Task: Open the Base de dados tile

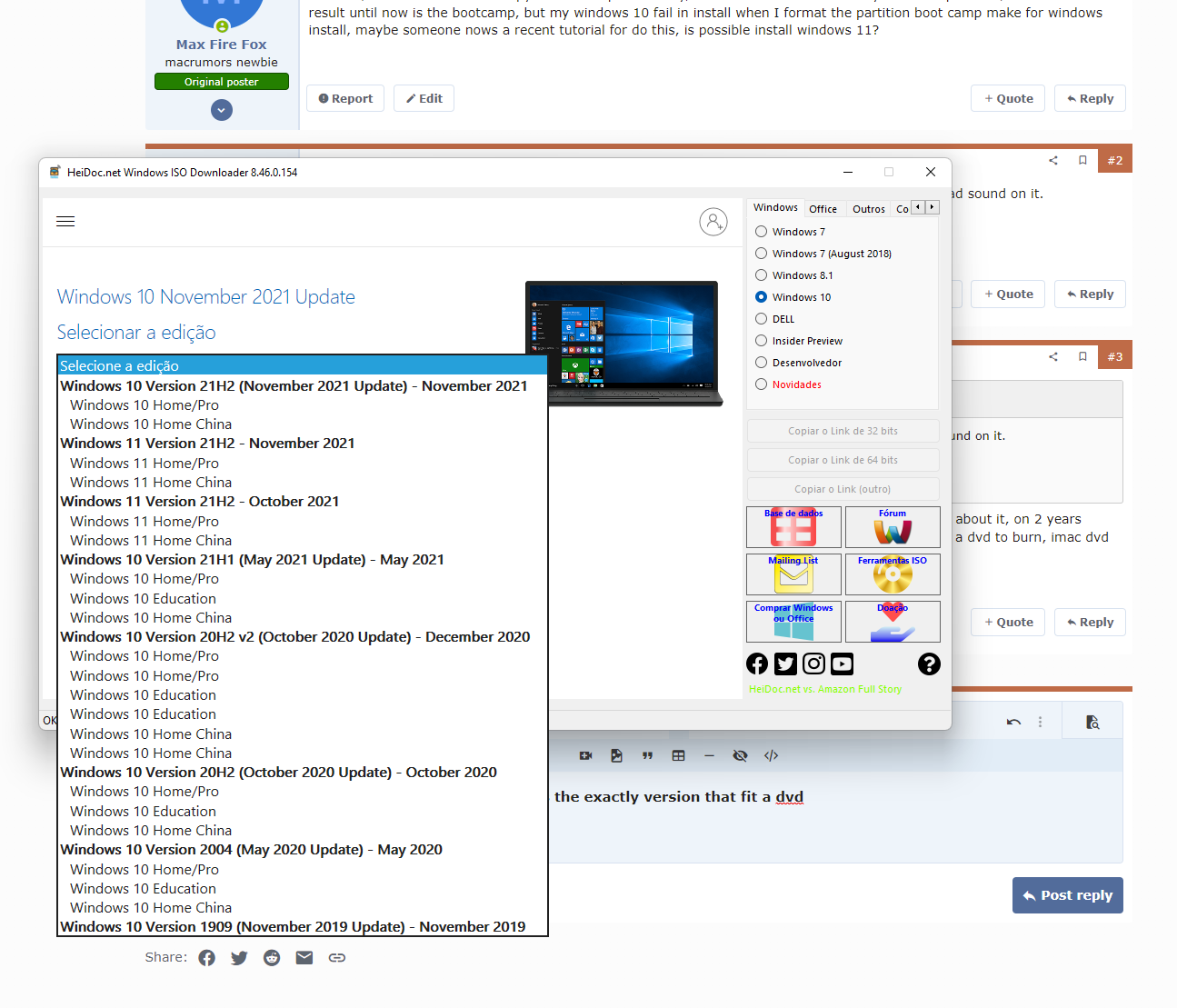Action: (793, 527)
